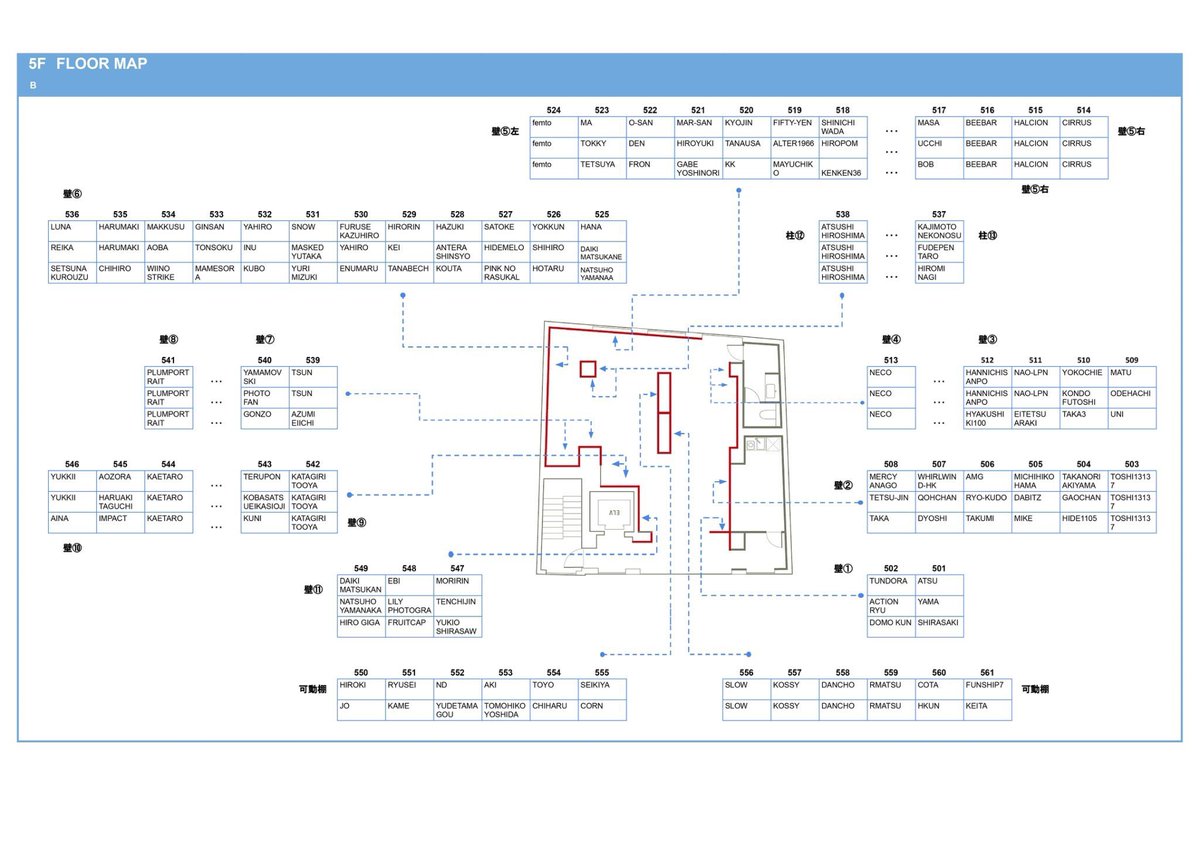Select the AZUMI EIICHI cell under 539
The width and height of the screenshot is (1200, 848).
(x=313, y=419)
